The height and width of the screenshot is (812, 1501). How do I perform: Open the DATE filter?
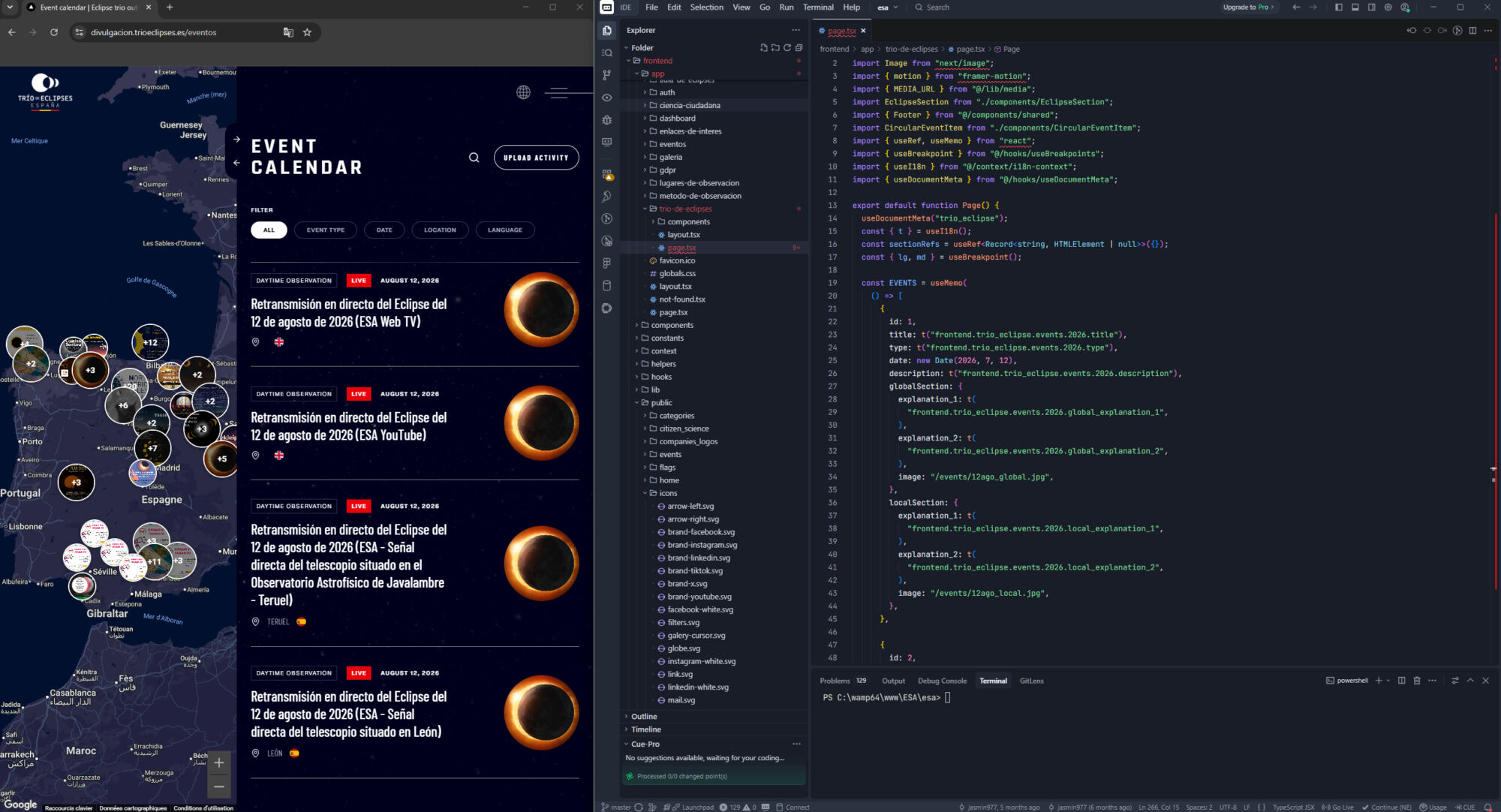coord(384,230)
